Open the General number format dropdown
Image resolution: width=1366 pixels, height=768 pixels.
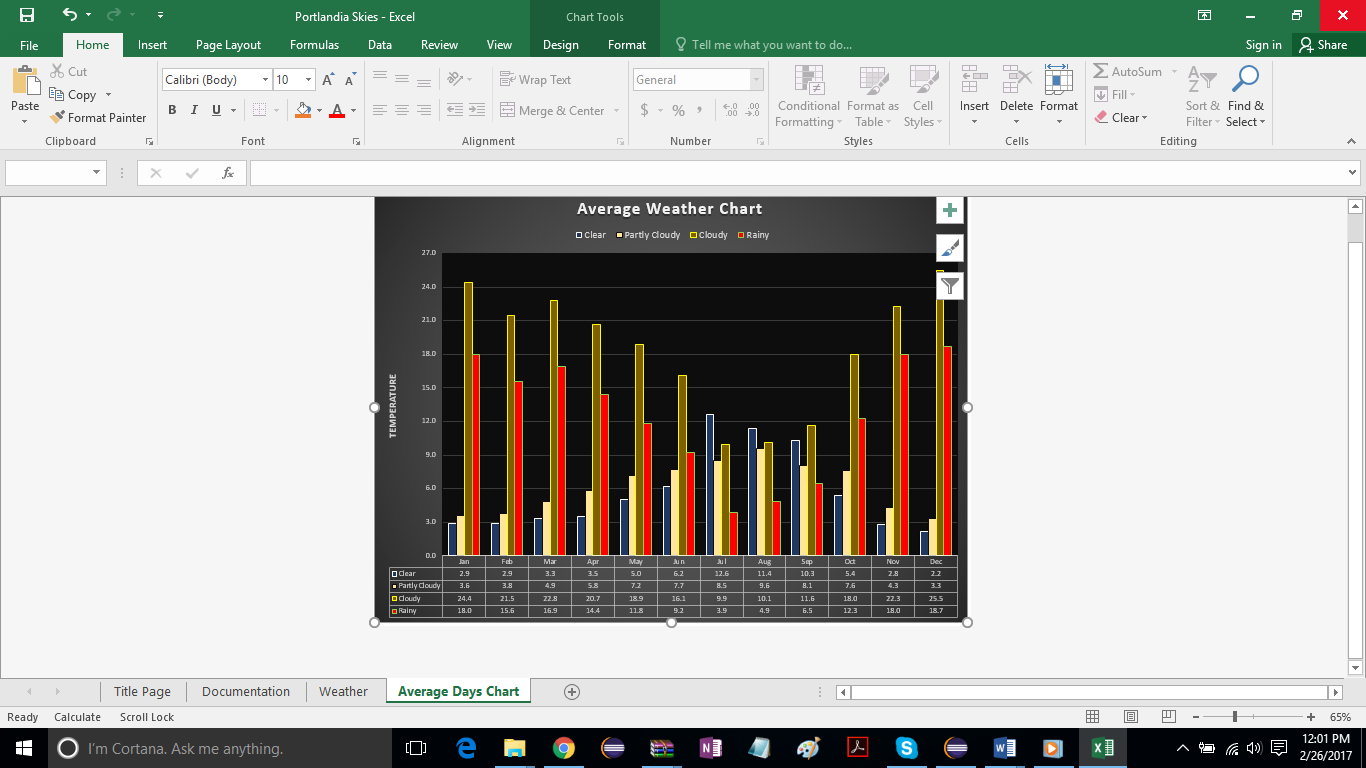[756, 80]
